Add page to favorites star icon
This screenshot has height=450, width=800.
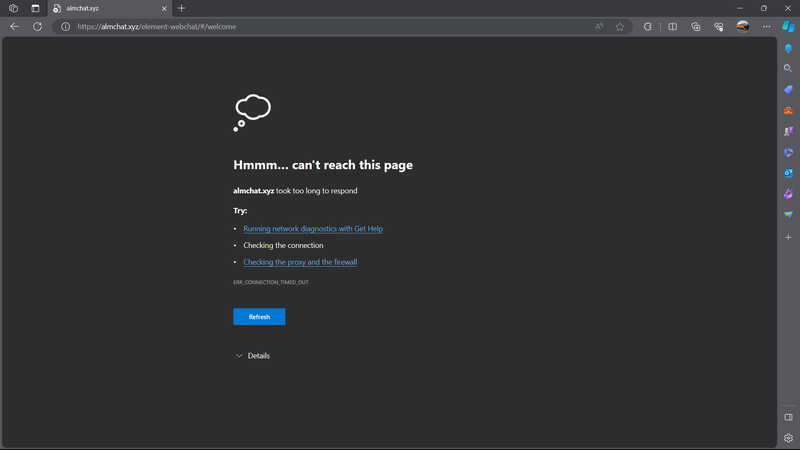point(620,27)
